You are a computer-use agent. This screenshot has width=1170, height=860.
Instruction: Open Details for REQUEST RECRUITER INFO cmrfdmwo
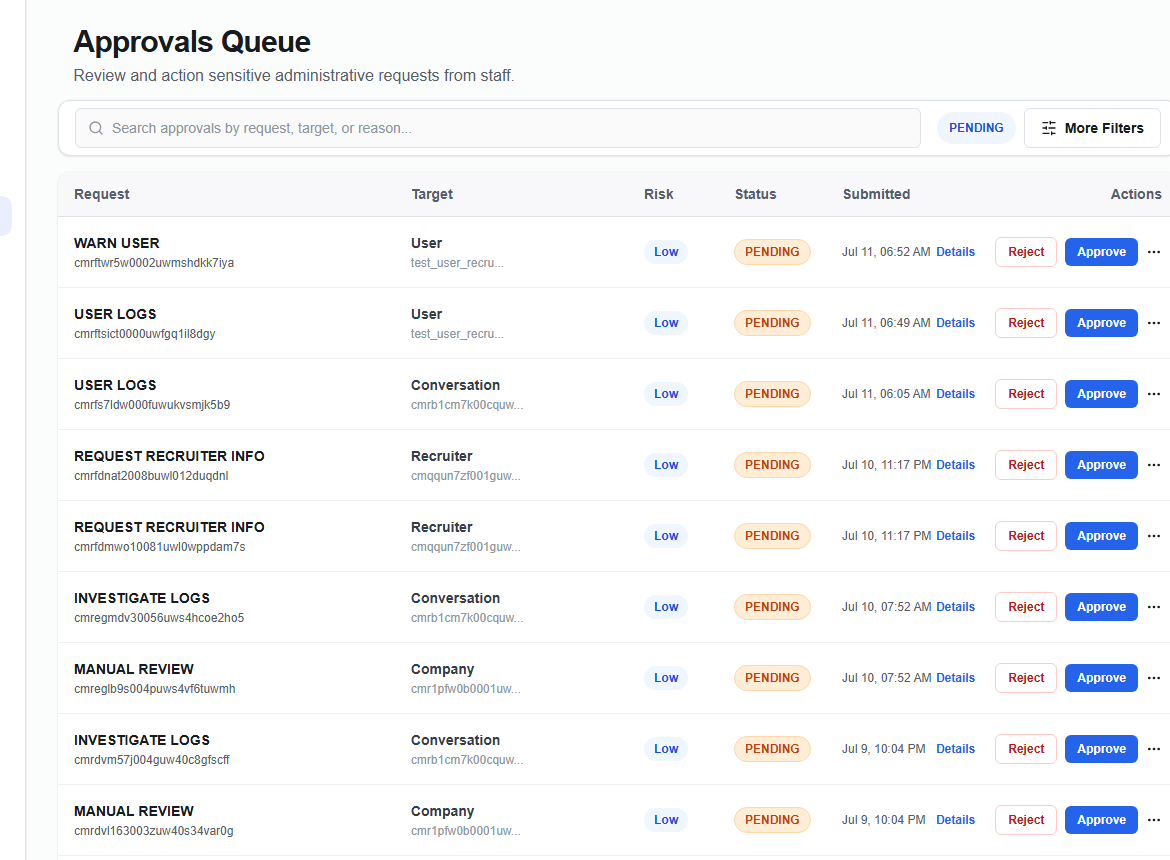coord(955,536)
